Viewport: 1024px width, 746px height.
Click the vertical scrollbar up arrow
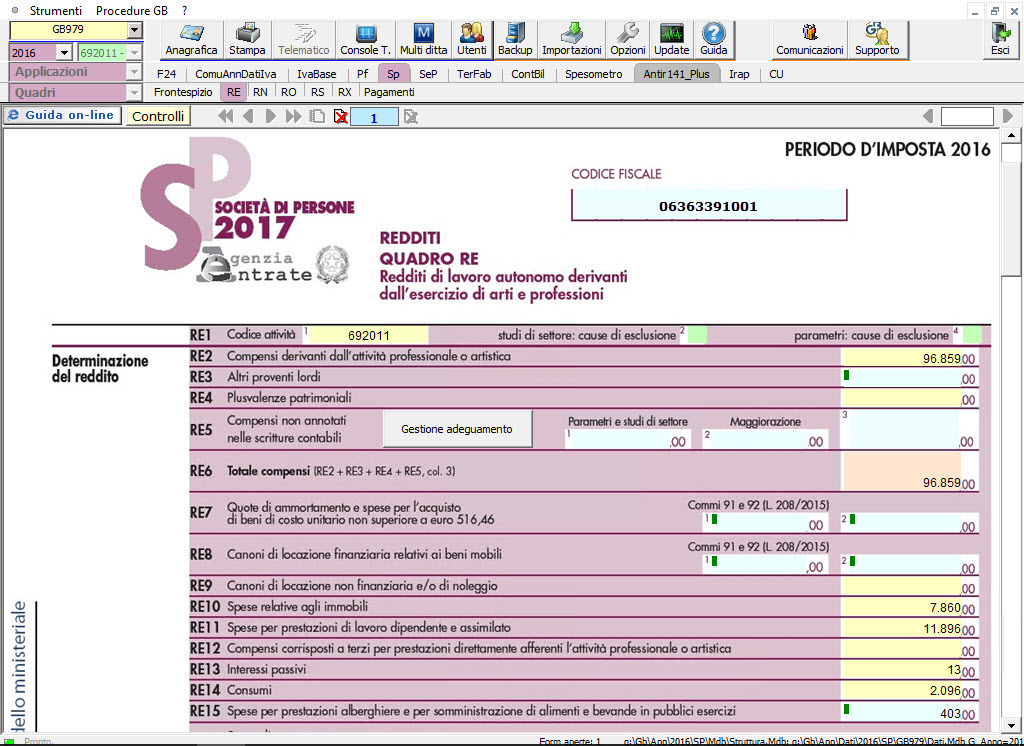pos(1011,136)
